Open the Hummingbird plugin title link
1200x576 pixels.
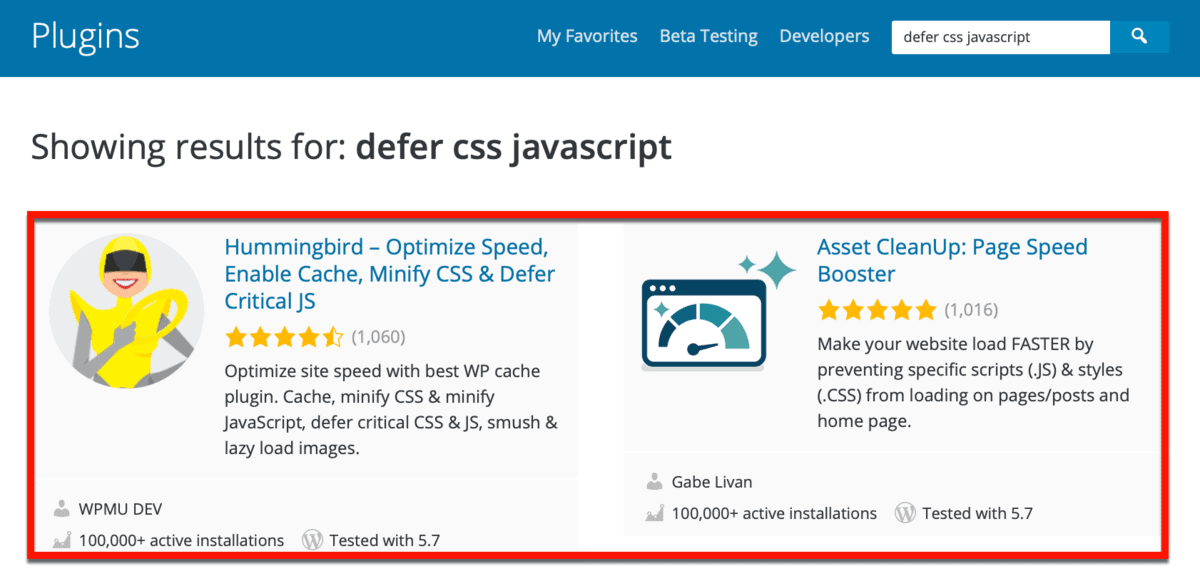(389, 273)
